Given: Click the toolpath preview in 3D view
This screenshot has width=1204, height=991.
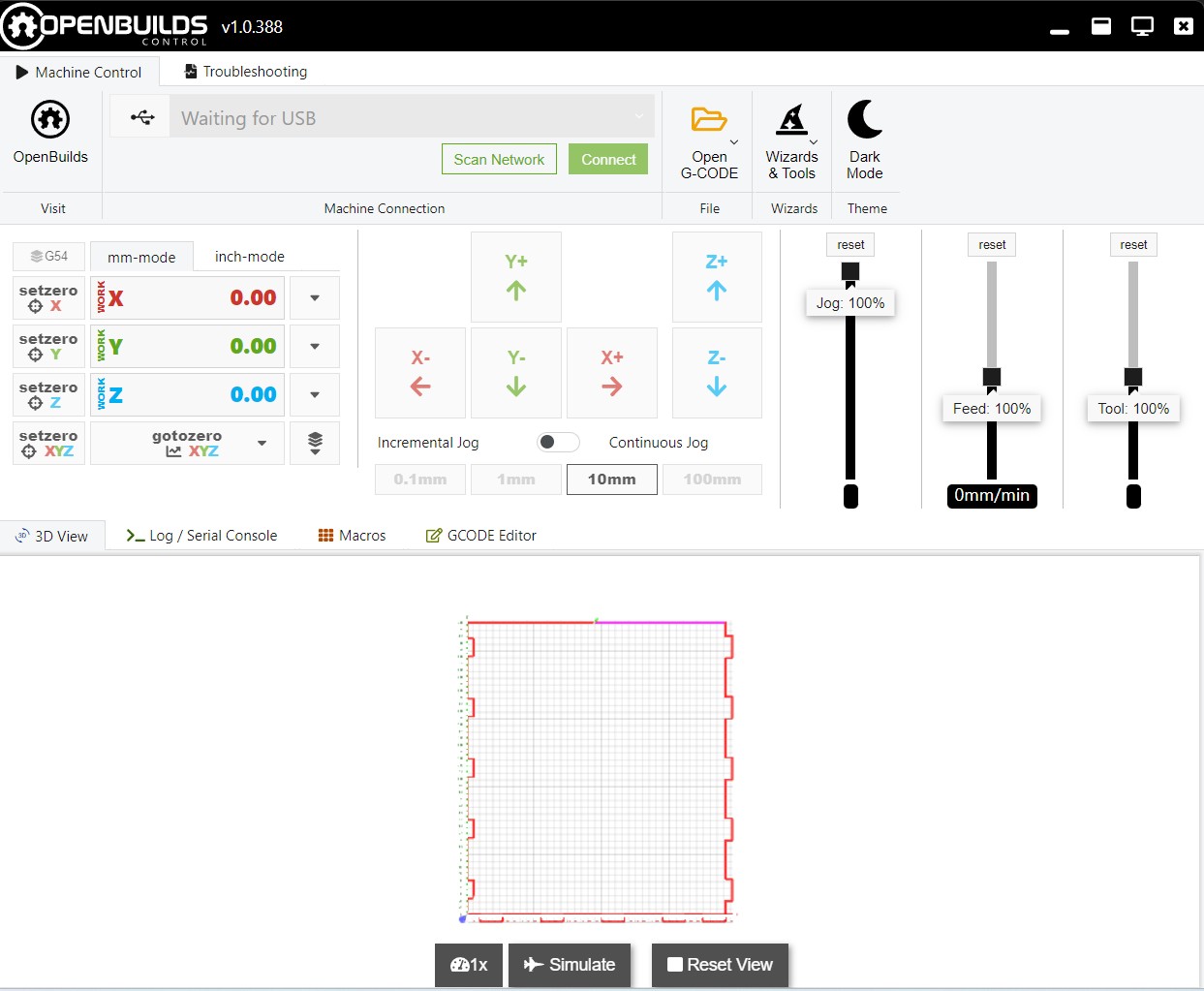Looking at the screenshot, I should pyautogui.click(x=596, y=768).
